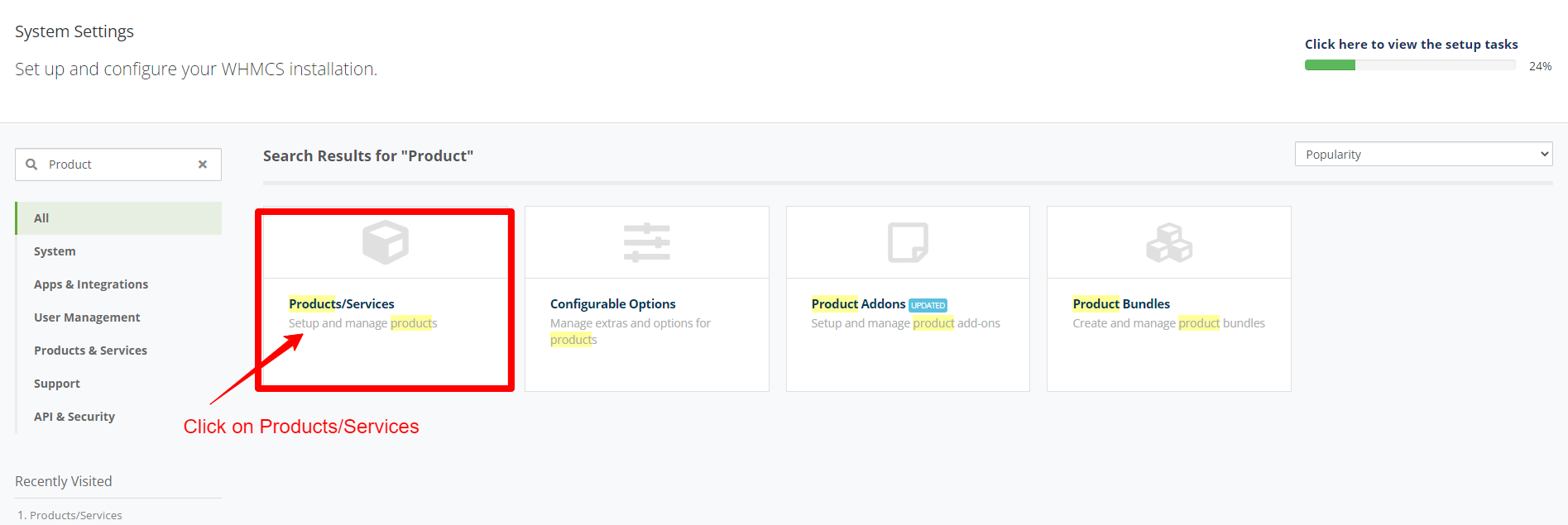Viewport: 1568px width, 525px height.
Task: Click the Configurable Options sliders icon
Action: click(x=646, y=242)
